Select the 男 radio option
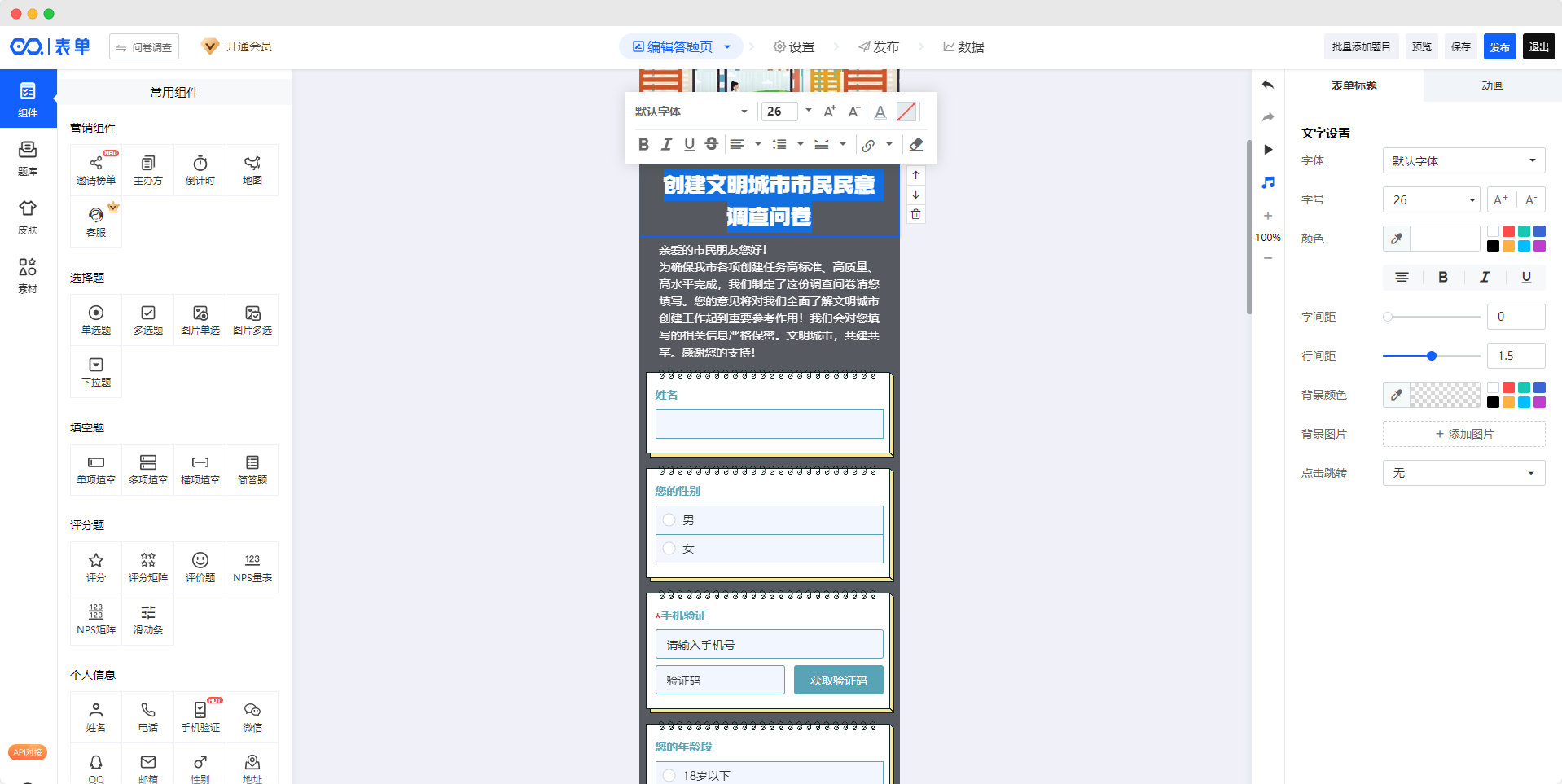Viewport: 1562px width, 784px height. [669, 520]
